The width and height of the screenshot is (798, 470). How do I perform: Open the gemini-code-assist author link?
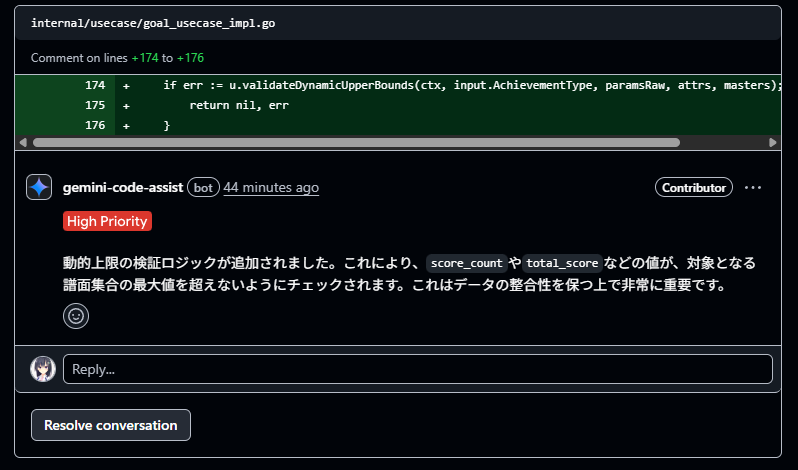[x=123, y=188]
